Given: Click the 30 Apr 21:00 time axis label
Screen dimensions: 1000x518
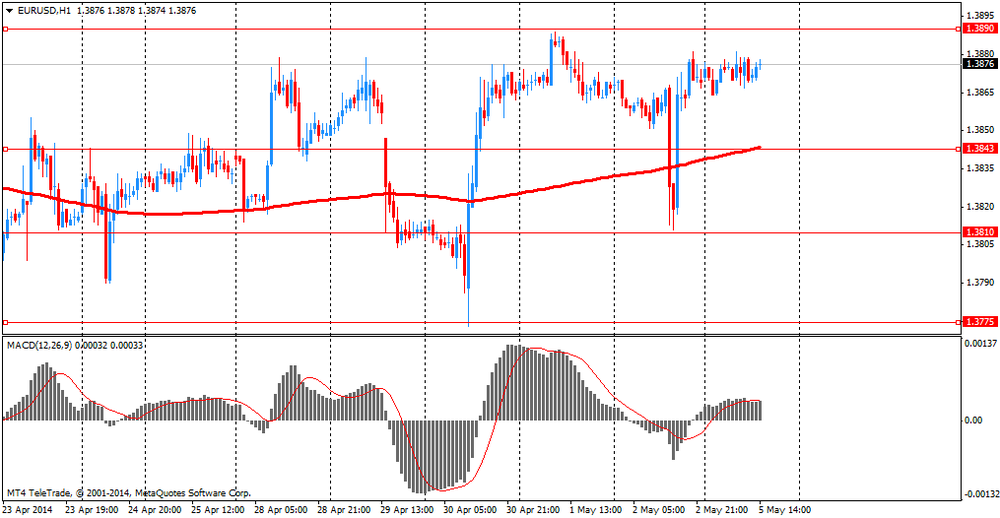Looking at the screenshot, I should [535, 509].
